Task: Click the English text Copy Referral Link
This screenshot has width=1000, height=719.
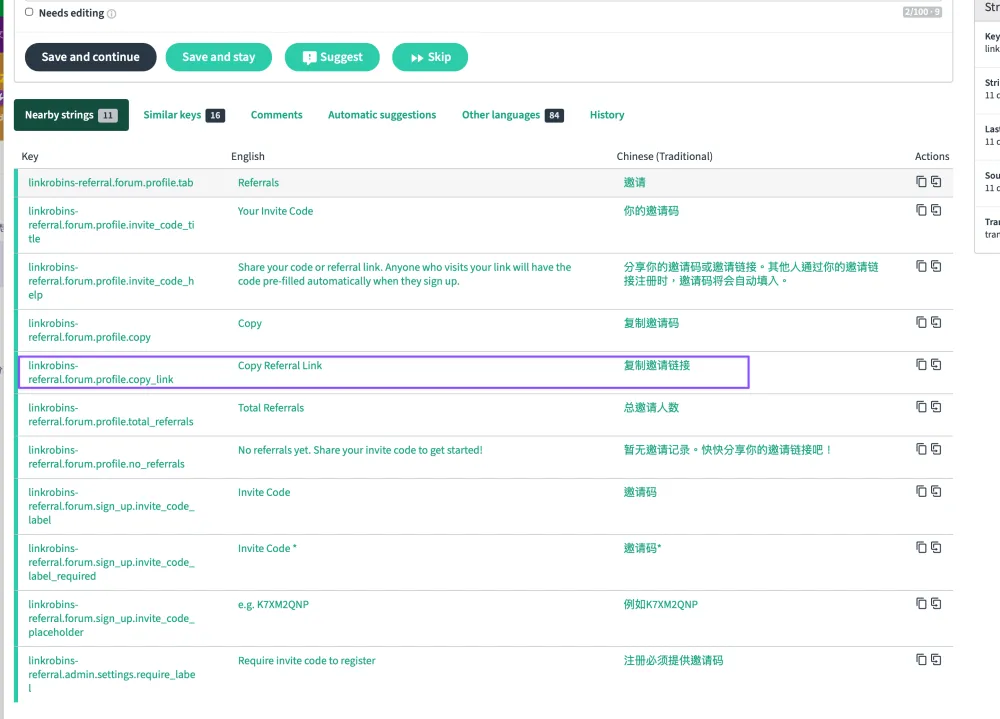Action: coord(280,366)
